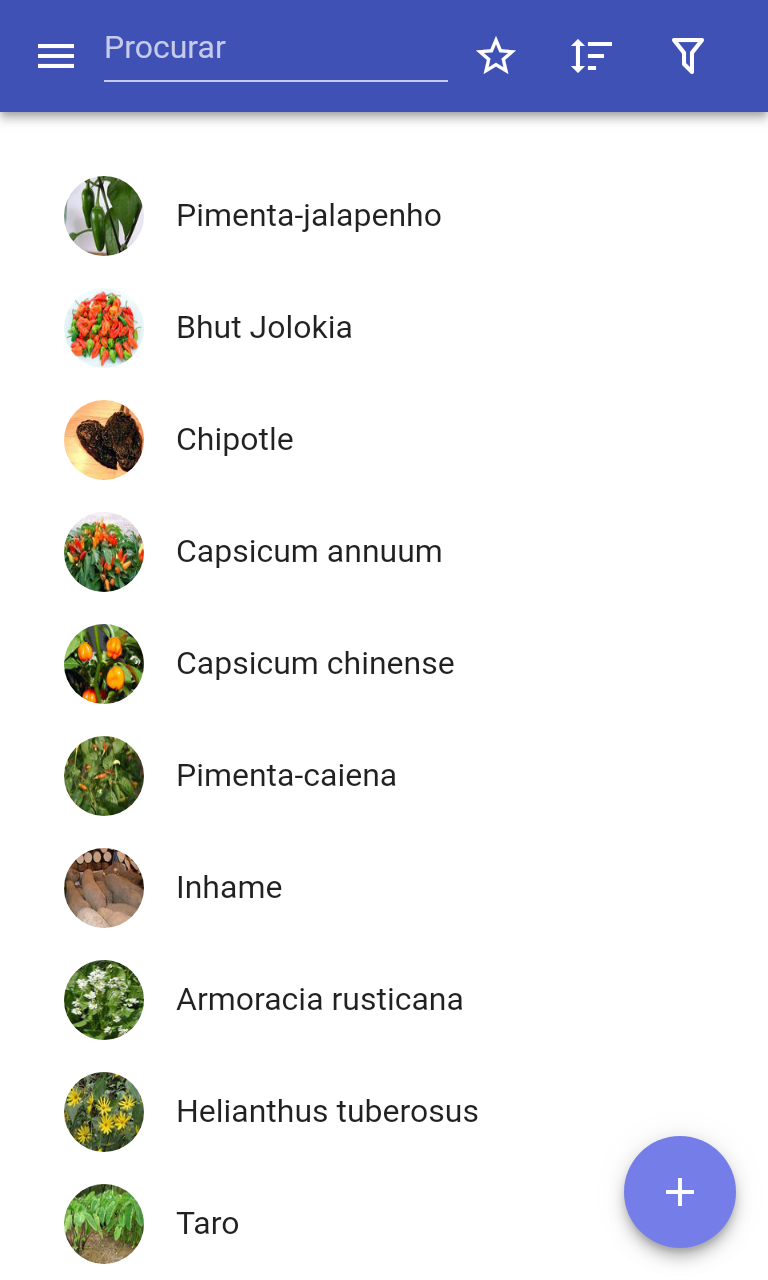This screenshot has width=768, height=1280.
Task: Open the Chipotle plant entry
Action: coord(235,440)
